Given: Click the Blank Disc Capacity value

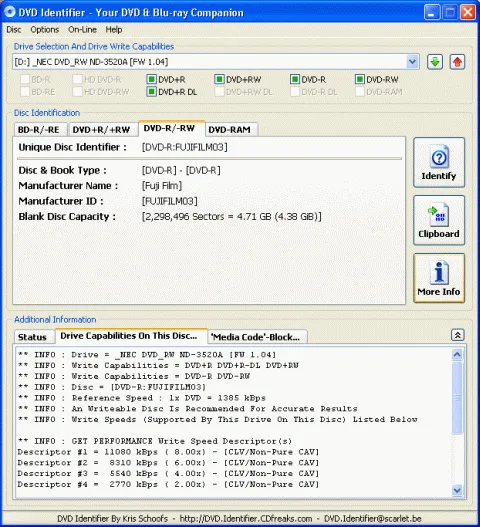Looking at the screenshot, I should click(x=231, y=216).
